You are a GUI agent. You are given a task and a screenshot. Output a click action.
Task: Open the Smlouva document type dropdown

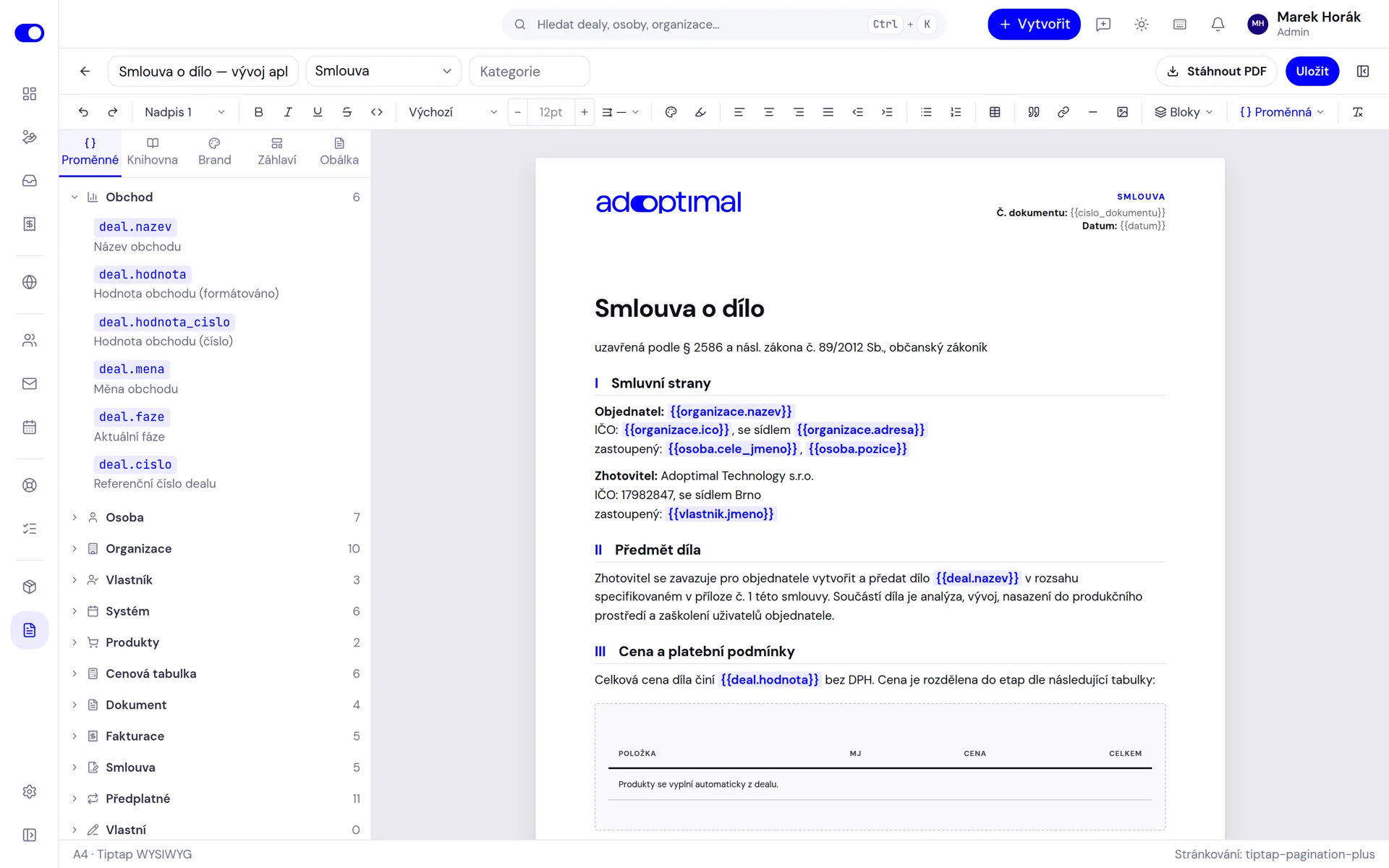pyautogui.click(x=383, y=71)
